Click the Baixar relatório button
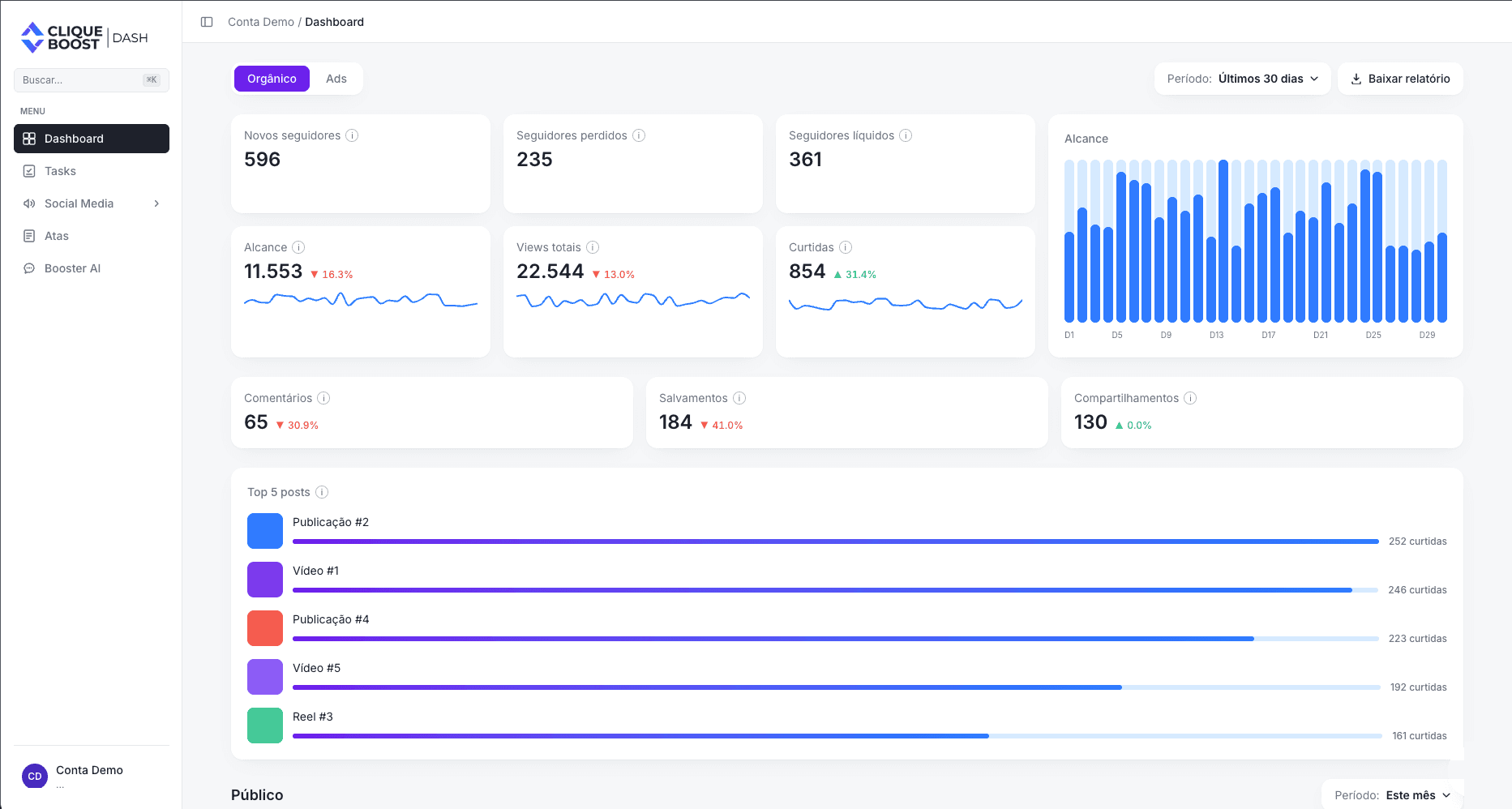Viewport: 1512px width, 809px height. pyautogui.click(x=1400, y=79)
